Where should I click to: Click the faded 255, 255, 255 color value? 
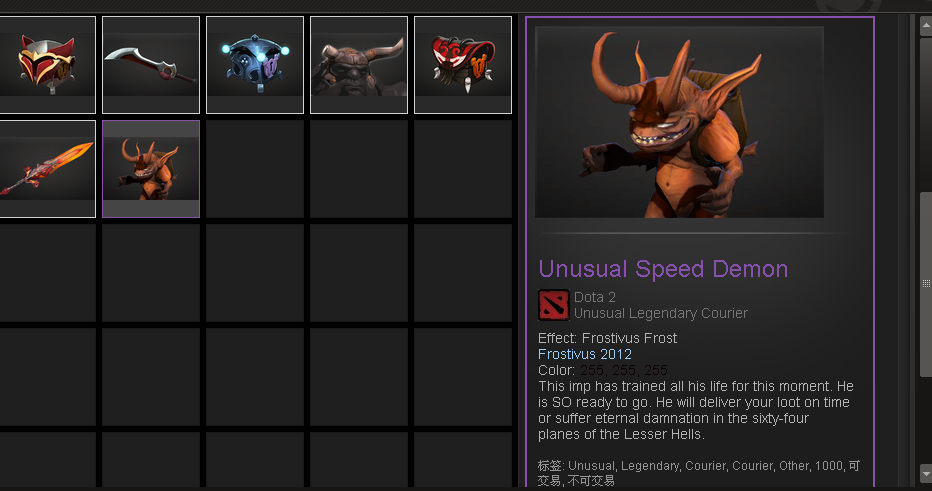[x=624, y=370]
